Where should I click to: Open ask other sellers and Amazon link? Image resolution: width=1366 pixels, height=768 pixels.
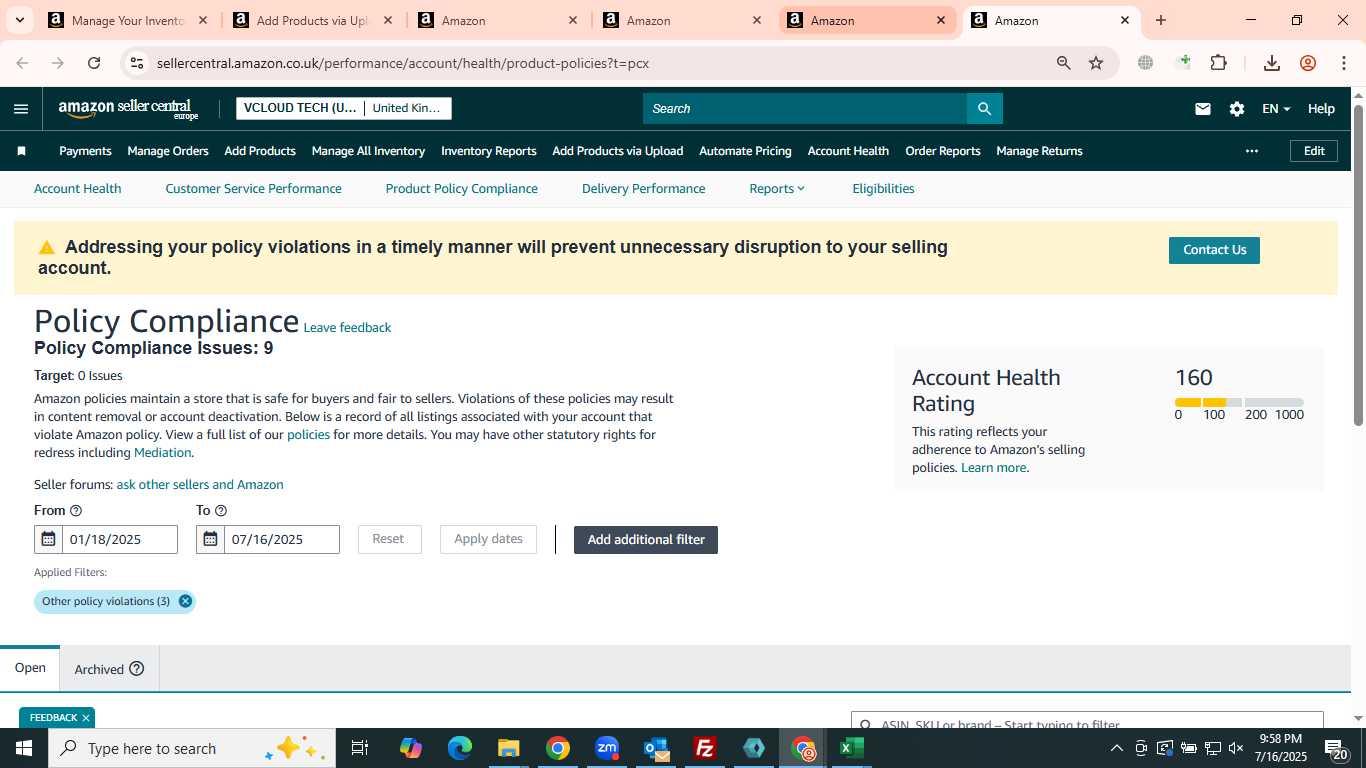pos(200,485)
